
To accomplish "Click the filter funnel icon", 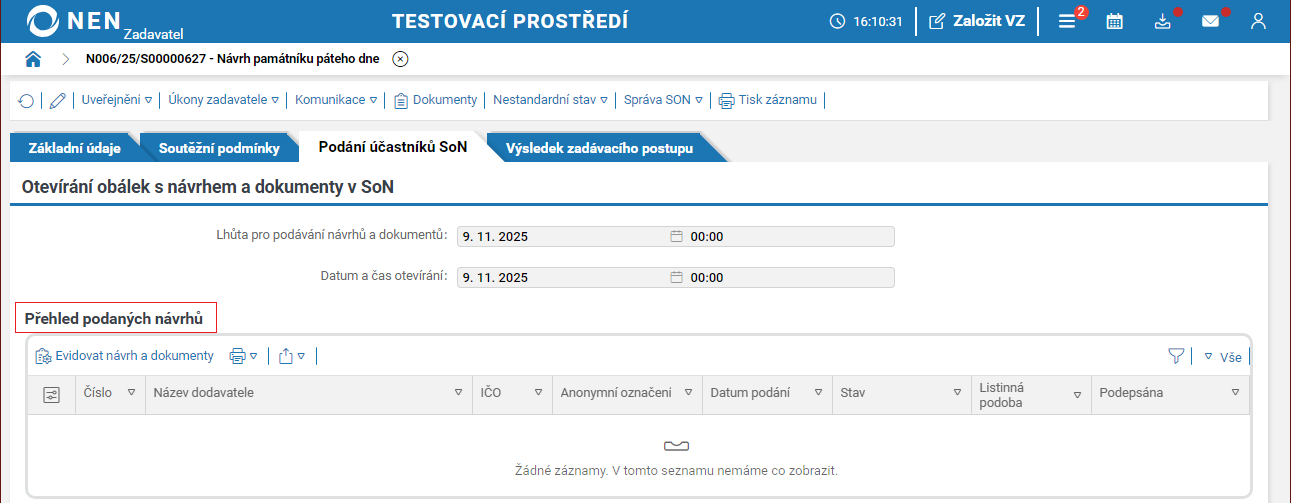I will (1176, 356).
